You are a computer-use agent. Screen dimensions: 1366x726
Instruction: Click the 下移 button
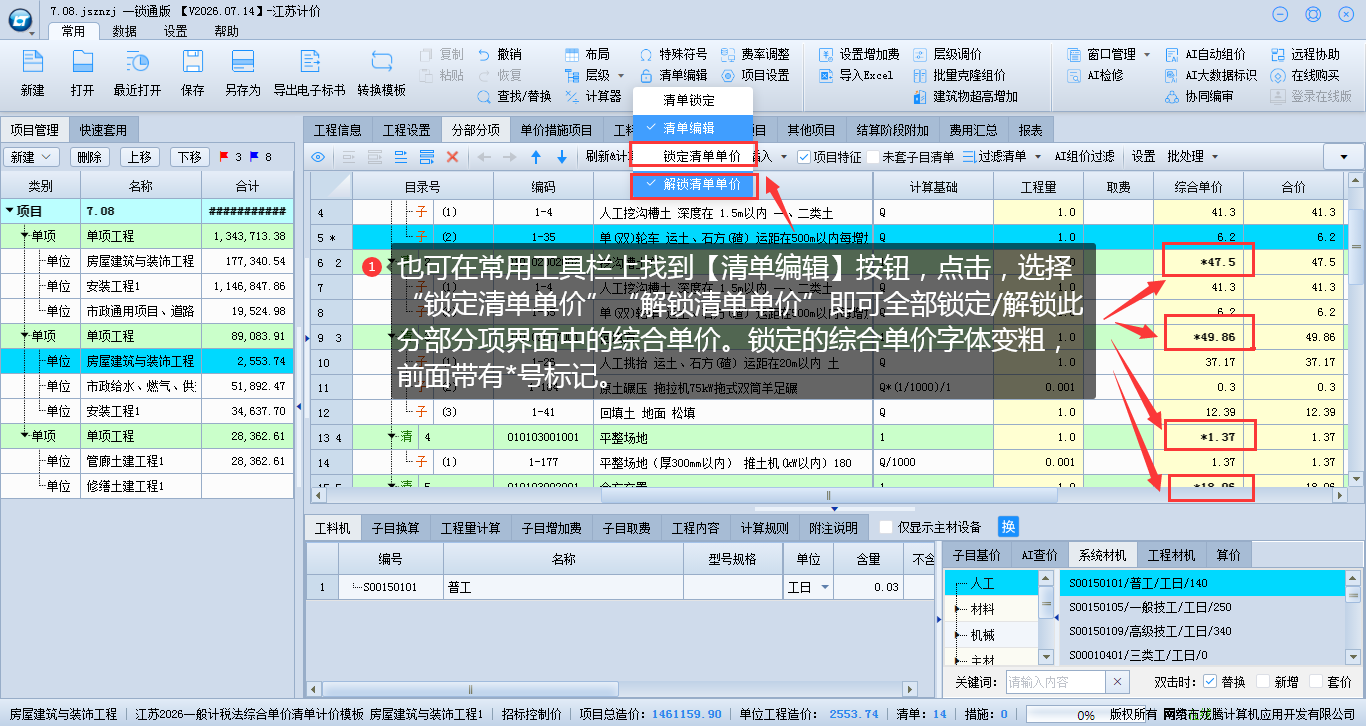(x=190, y=157)
